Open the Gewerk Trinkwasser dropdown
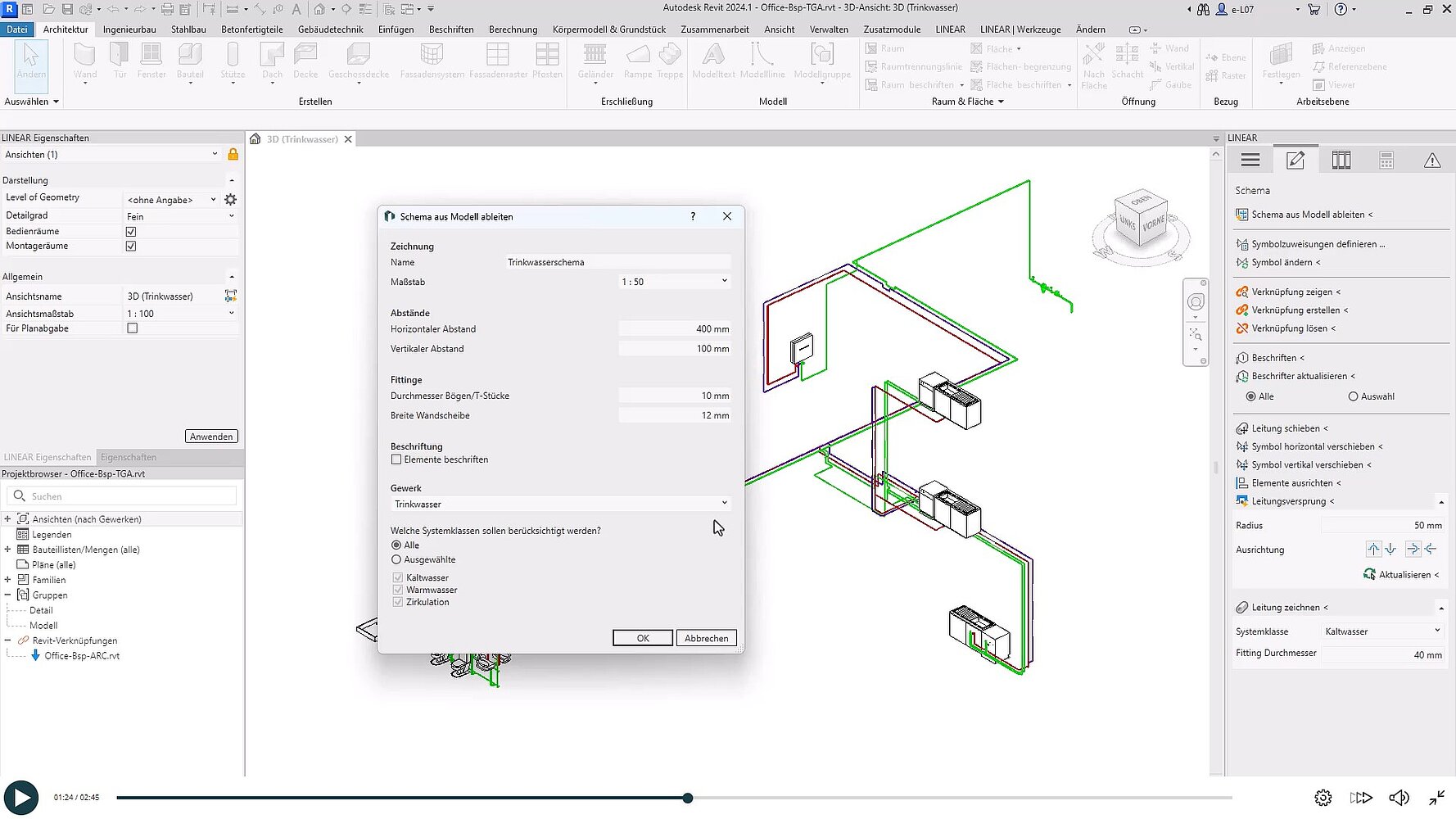Image resolution: width=1456 pixels, height=819 pixels. (560, 504)
